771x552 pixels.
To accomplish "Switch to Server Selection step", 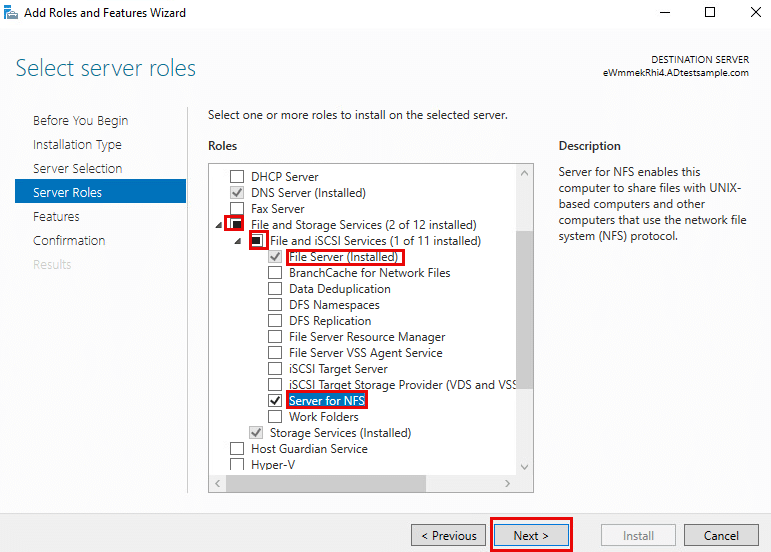I will point(77,169).
